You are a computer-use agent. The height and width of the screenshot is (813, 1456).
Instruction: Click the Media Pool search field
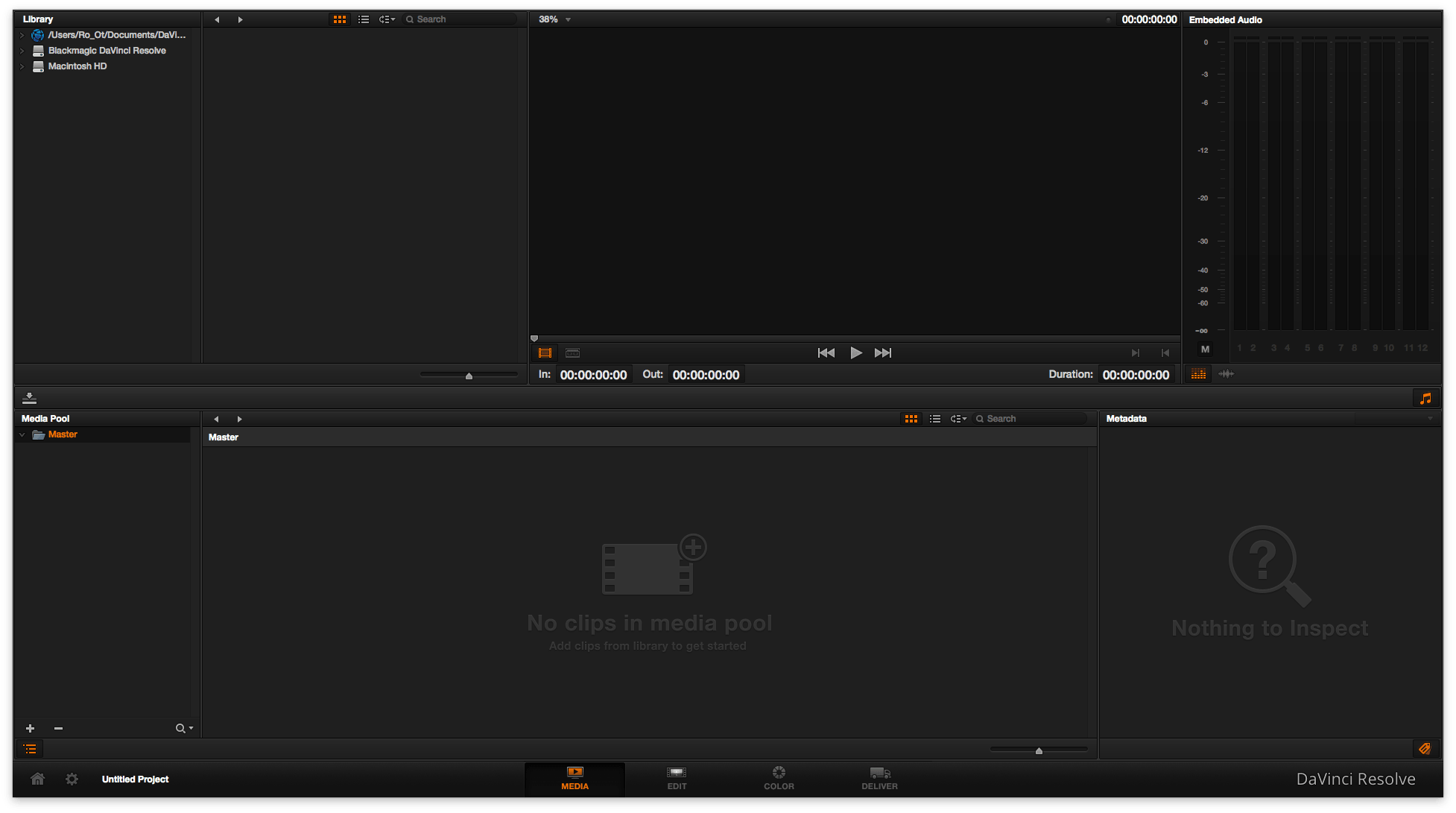point(1031,419)
